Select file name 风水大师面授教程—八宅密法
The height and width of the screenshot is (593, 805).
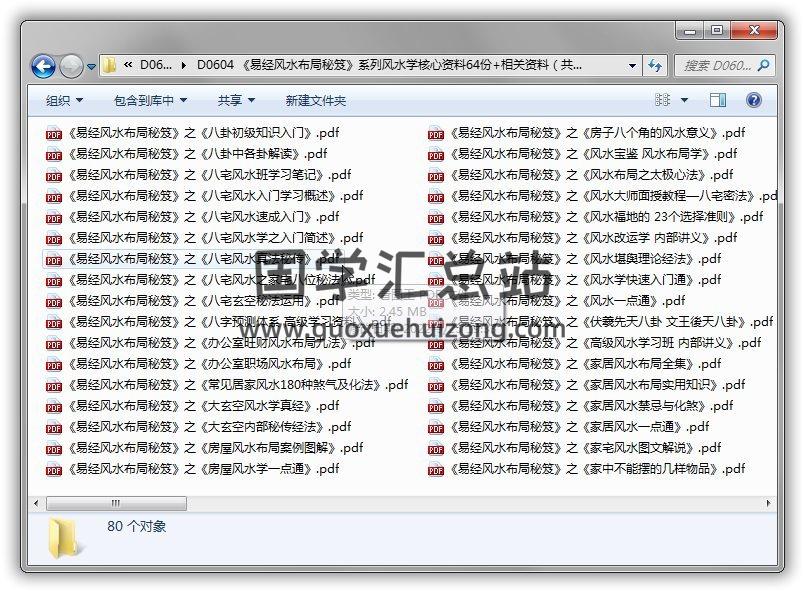[x=613, y=196]
